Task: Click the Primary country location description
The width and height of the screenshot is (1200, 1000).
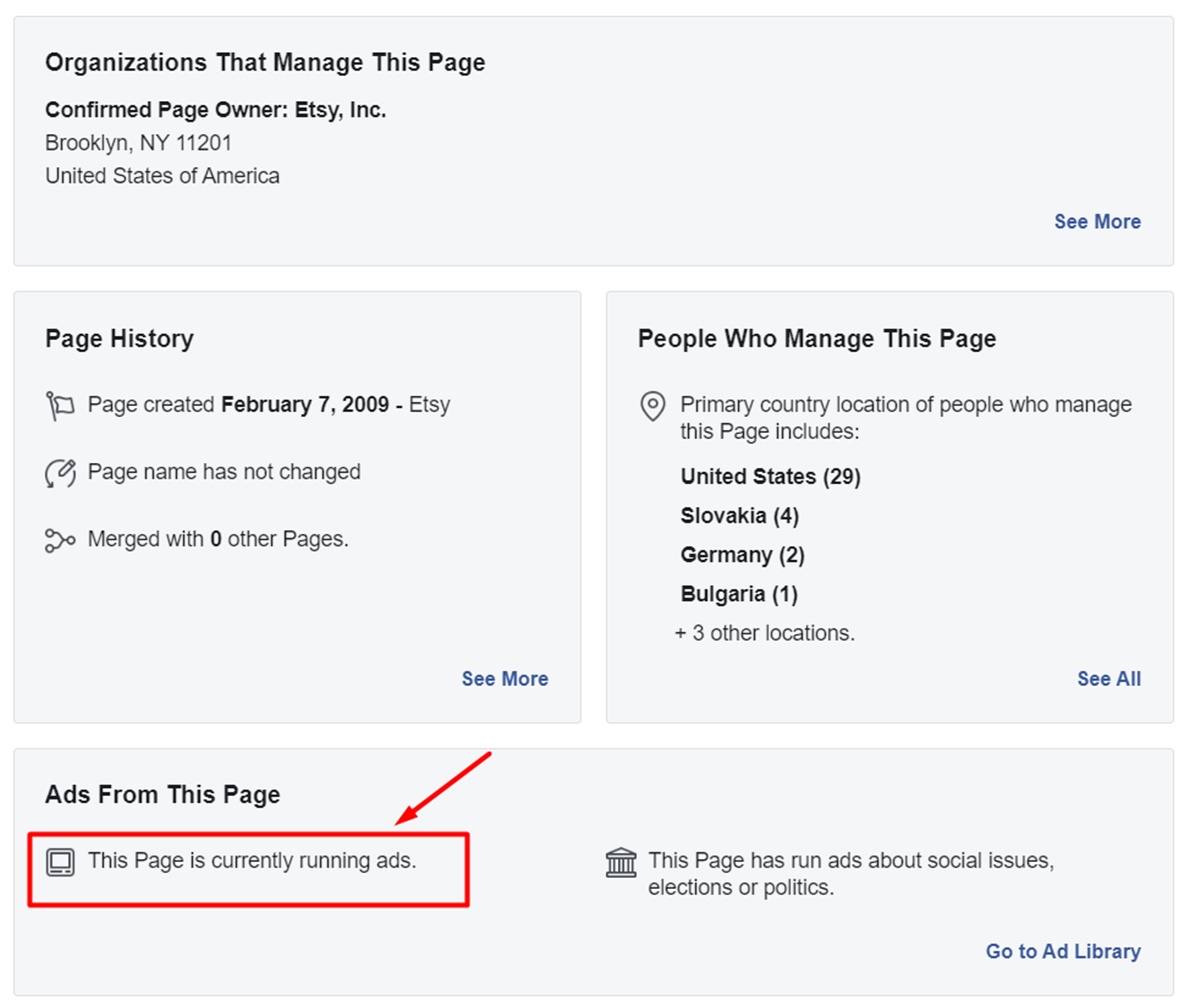Action: [906, 418]
